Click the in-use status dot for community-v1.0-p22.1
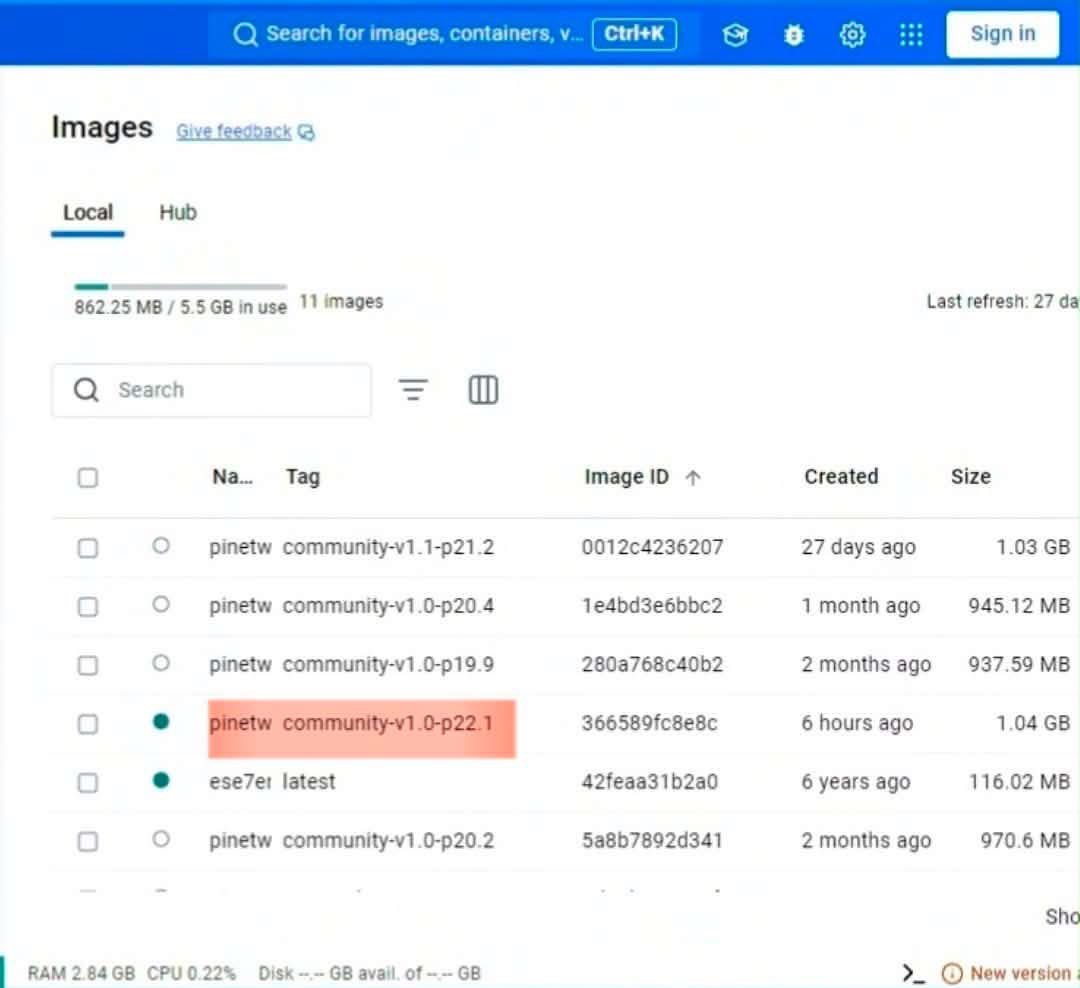 pos(161,722)
